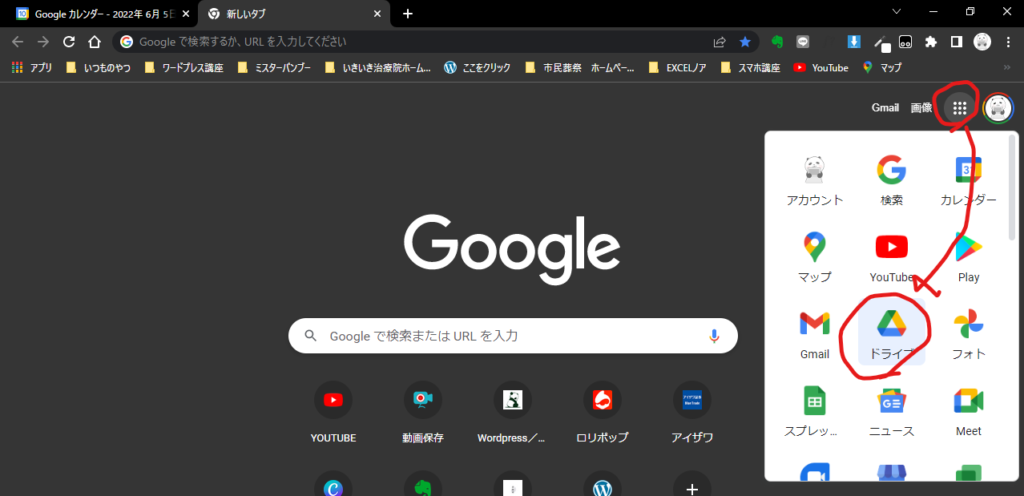Open Google Drive from the apps panel
This screenshot has width=1024, height=496.
[x=891, y=334]
